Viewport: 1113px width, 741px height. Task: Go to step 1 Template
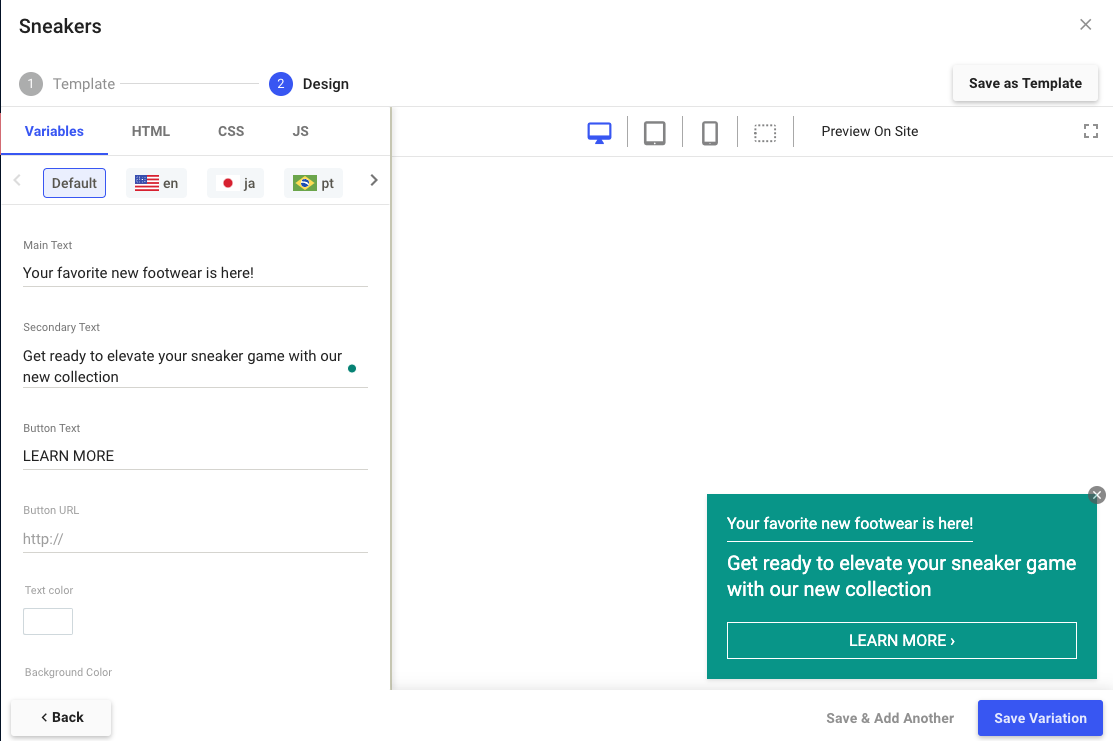click(67, 84)
